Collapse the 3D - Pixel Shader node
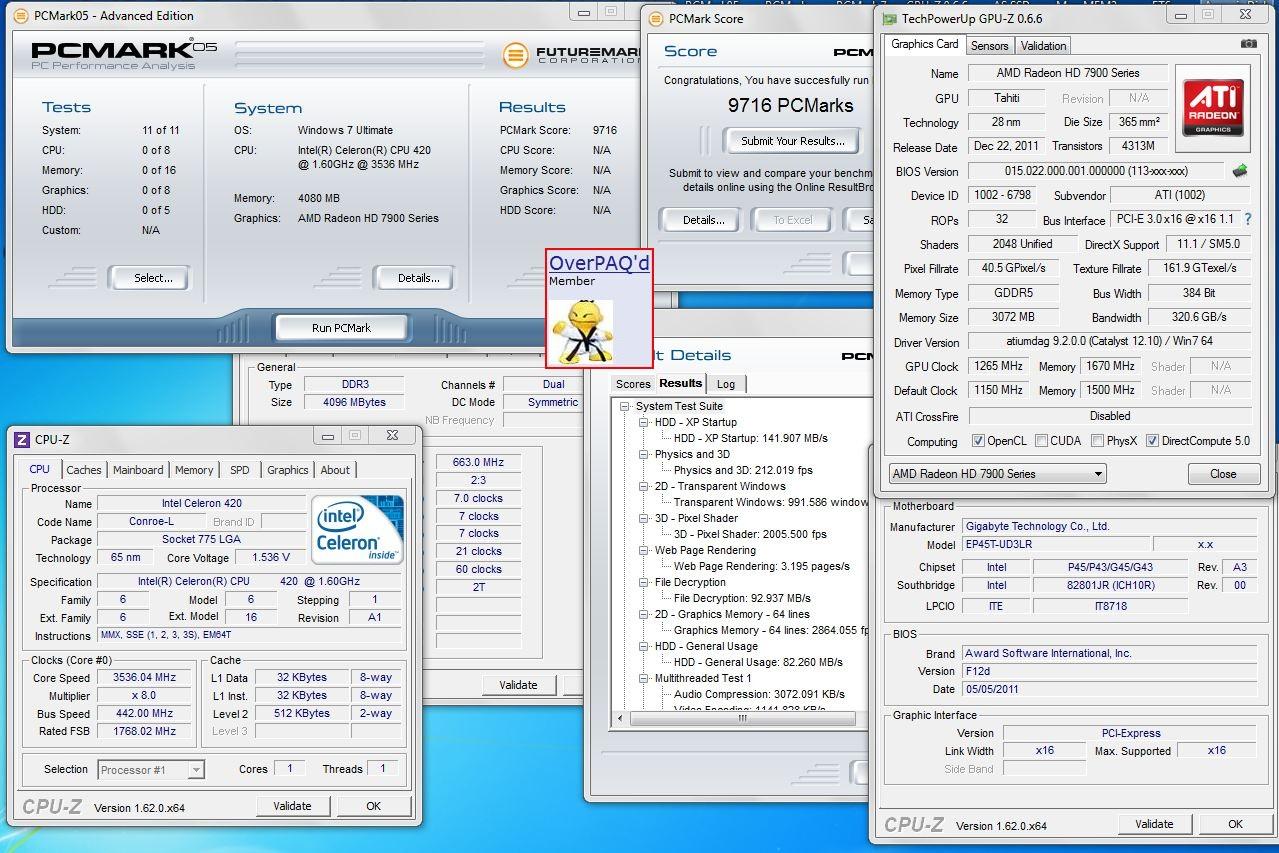Screen dimensions: 1279x853 645,519
